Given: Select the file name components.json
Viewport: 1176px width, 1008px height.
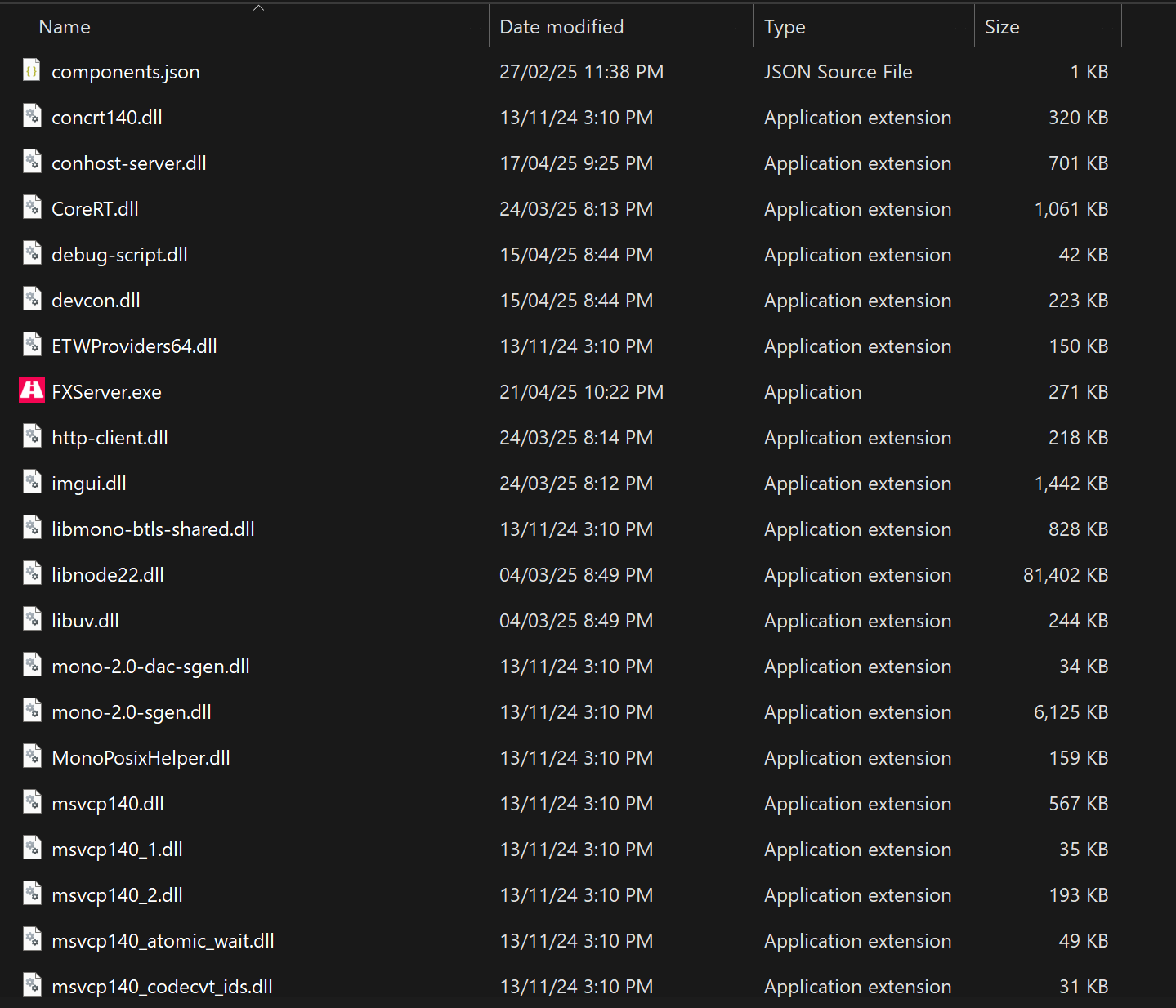Looking at the screenshot, I should pyautogui.click(x=126, y=72).
